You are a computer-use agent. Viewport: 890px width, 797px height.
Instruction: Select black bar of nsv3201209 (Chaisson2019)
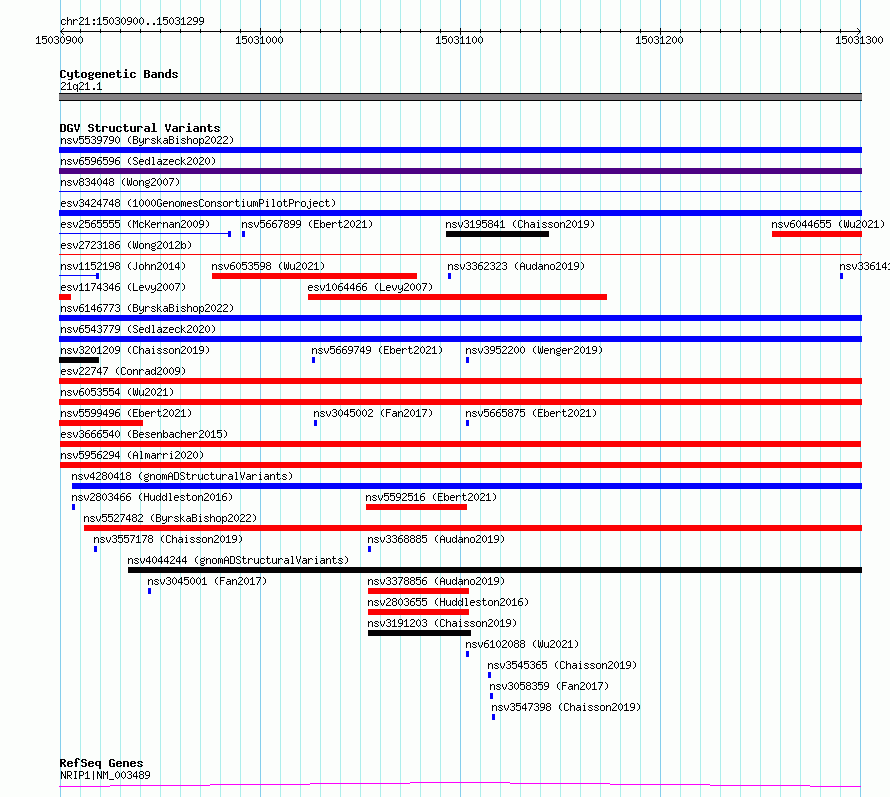[79, 360]
